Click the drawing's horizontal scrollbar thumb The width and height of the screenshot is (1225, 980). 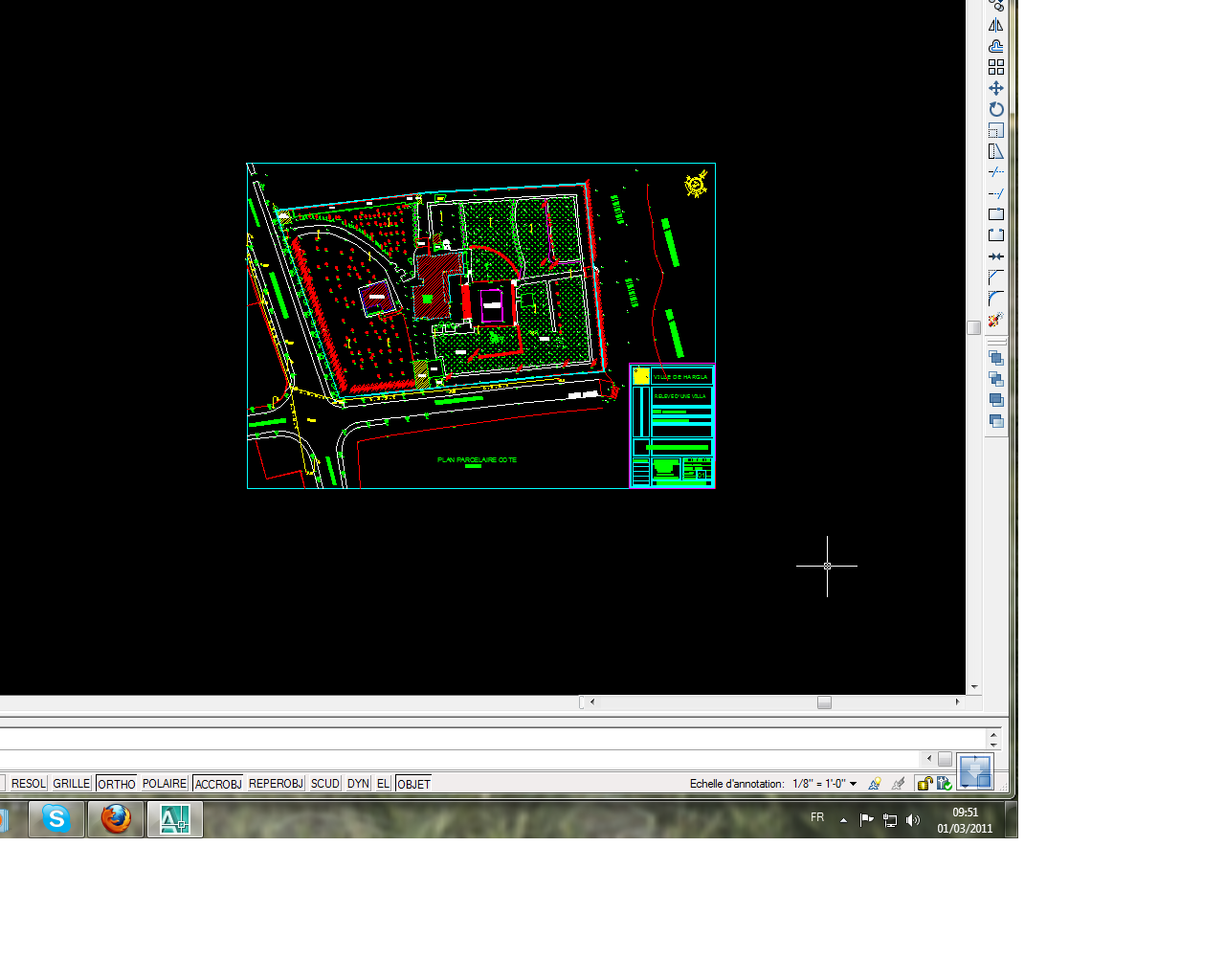(x=824, y=702)
